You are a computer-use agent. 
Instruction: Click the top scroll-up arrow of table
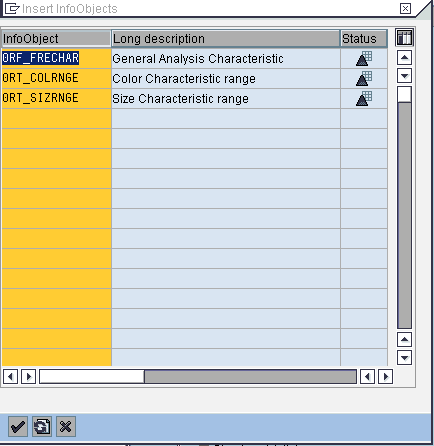pyautogui.click(x=404, y=58)
